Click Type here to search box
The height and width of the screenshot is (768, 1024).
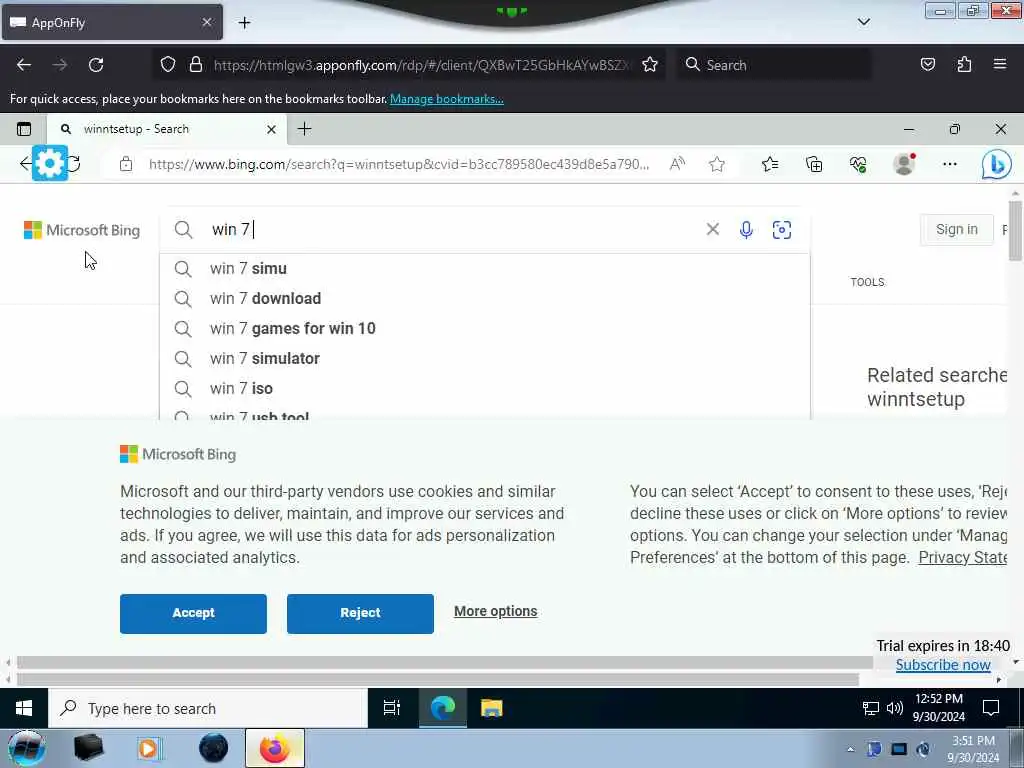pyautogui.click(x=208, y=709)
